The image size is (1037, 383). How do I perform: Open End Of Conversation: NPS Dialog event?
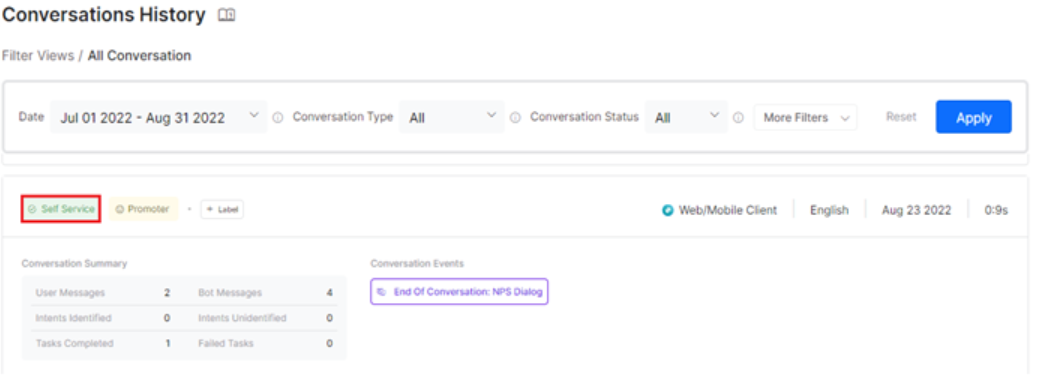coord(460,292)
